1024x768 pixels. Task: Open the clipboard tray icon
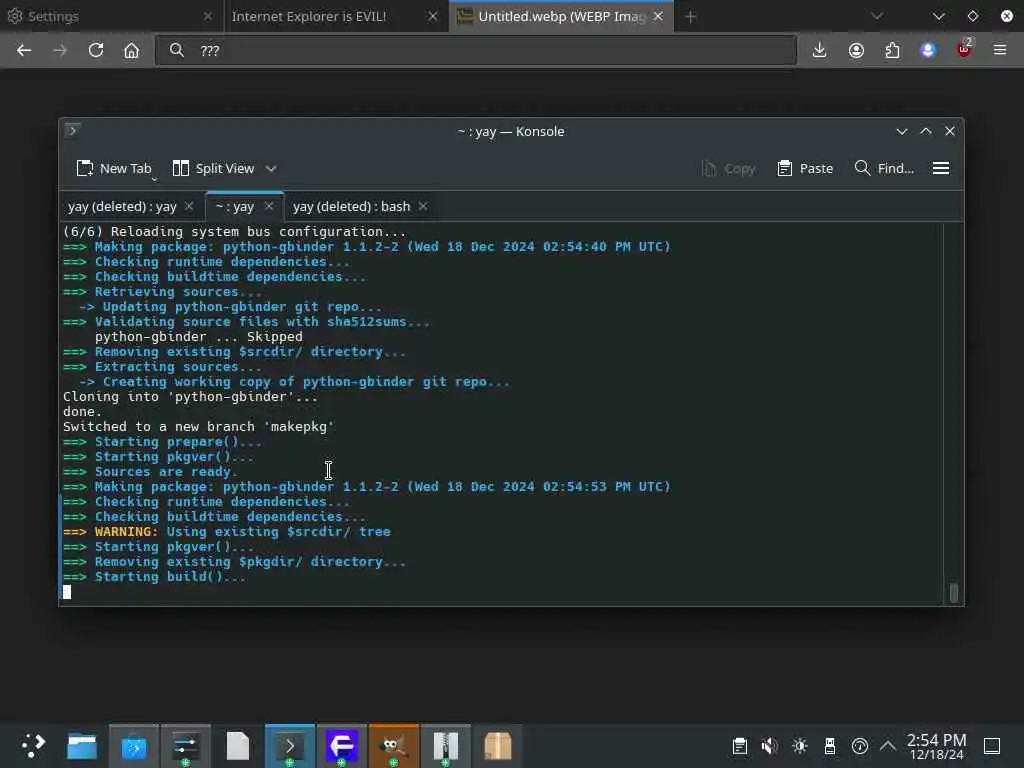pos(739,746)
